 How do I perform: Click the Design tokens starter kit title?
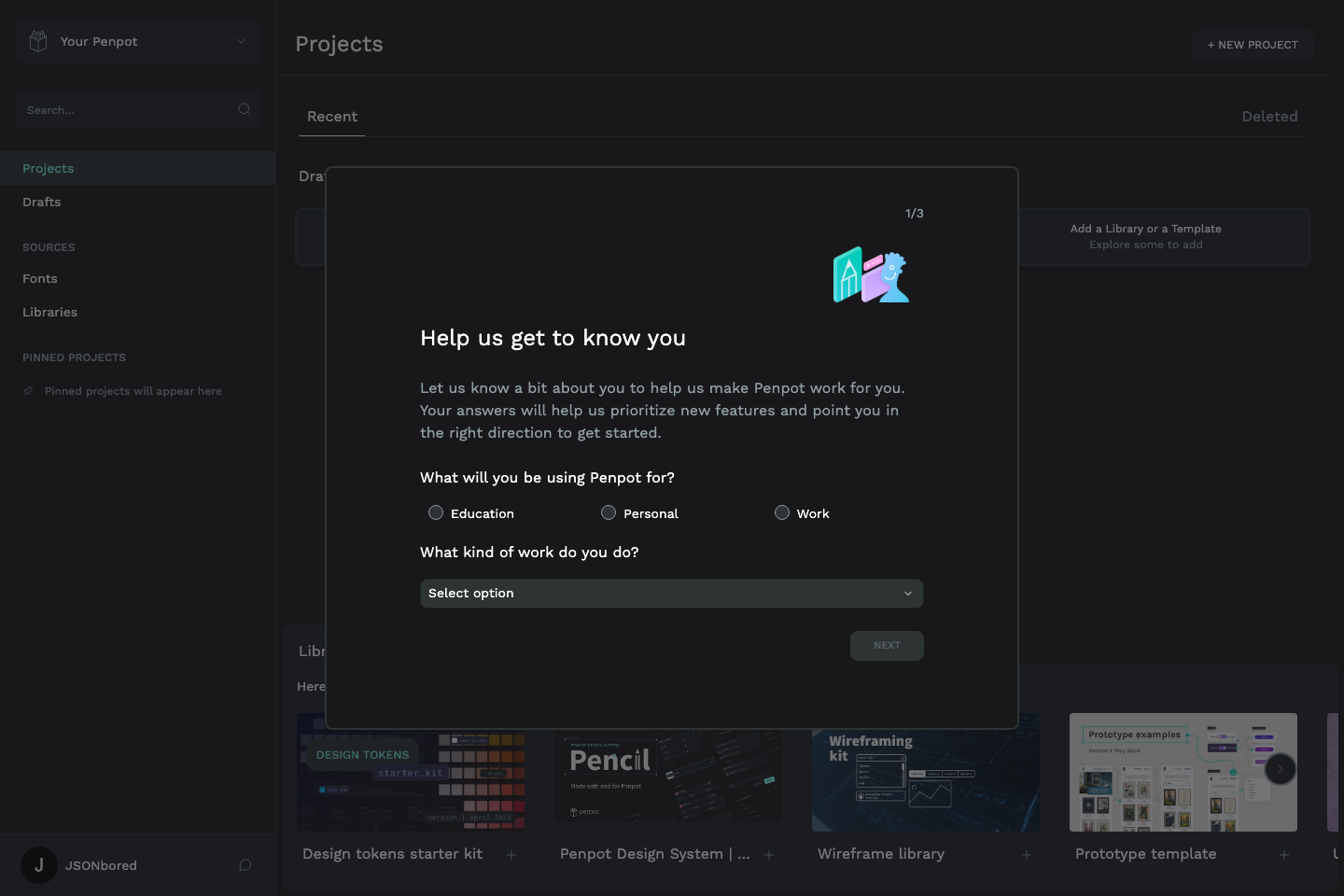coord(393,854)
